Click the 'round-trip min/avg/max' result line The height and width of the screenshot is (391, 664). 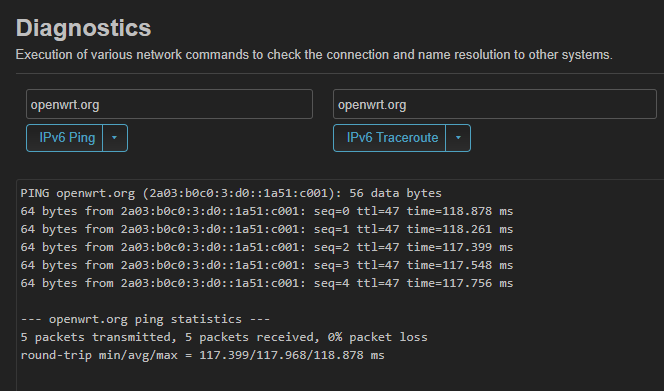[x=202, y=355]
